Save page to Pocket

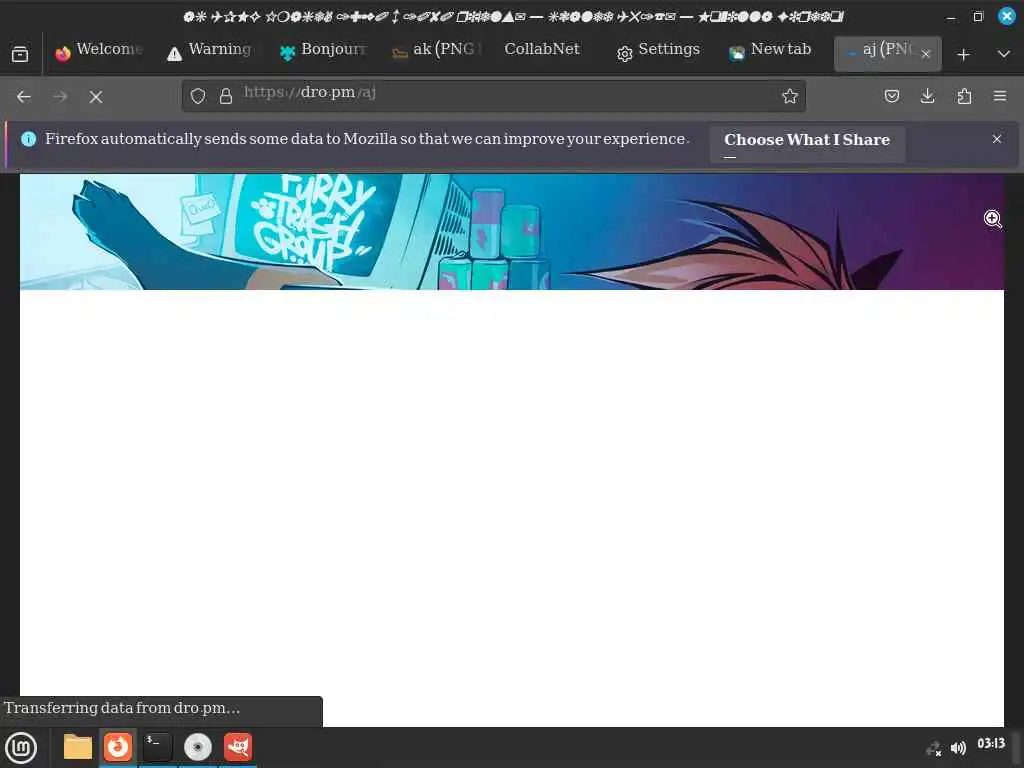tap(891, 97)
